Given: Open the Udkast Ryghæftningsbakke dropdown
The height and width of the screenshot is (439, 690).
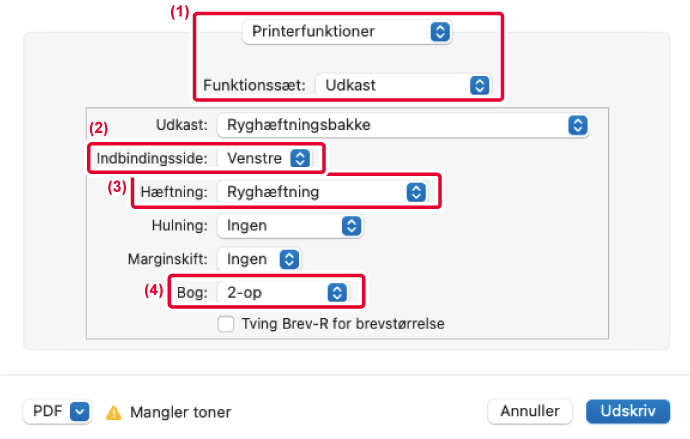Looking at the screenshot, I should pos(403,125).
